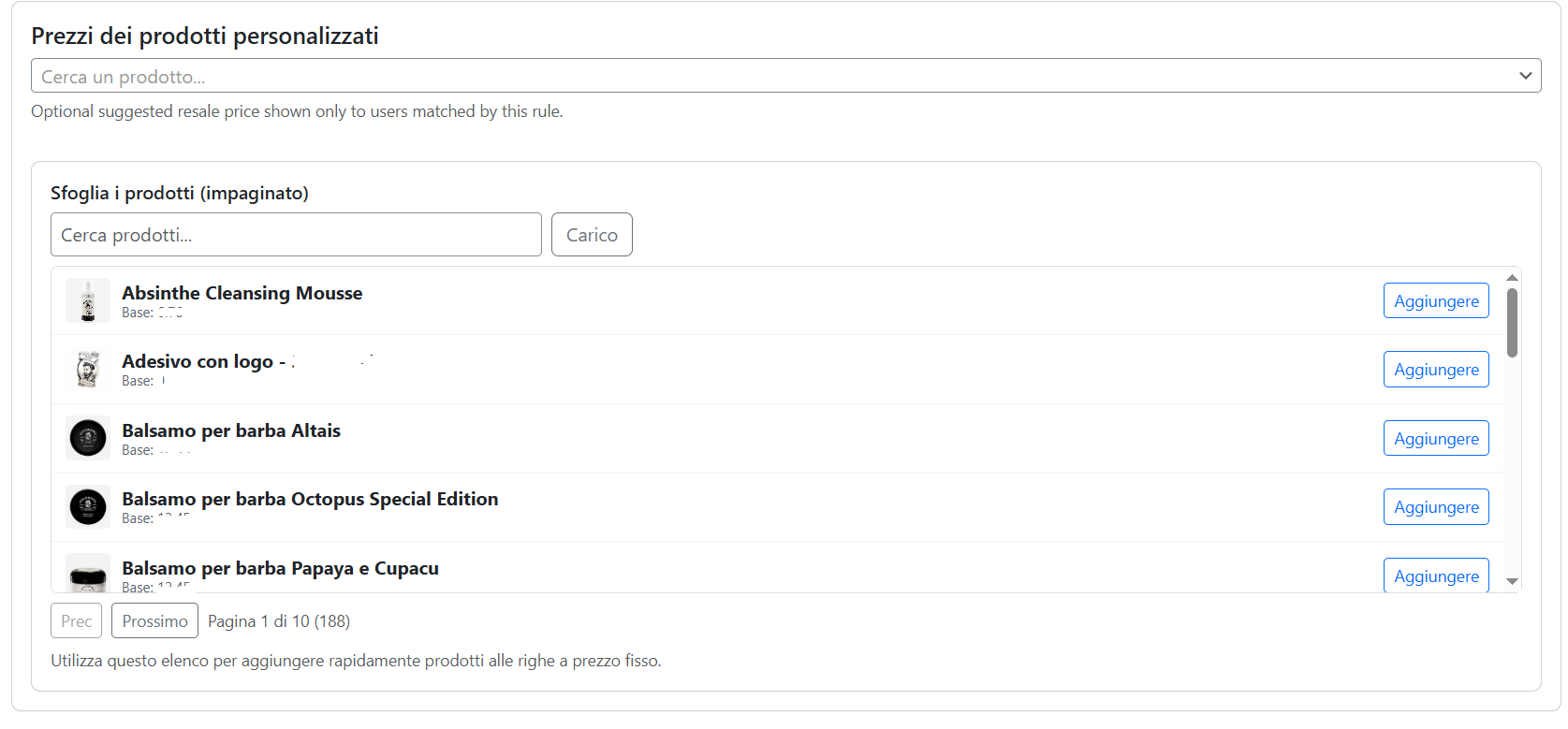Add Absinthe Cleansing Mousse with Aggiungere
The width and height of the screenshot is (1568, 729).
point(1435,301)
